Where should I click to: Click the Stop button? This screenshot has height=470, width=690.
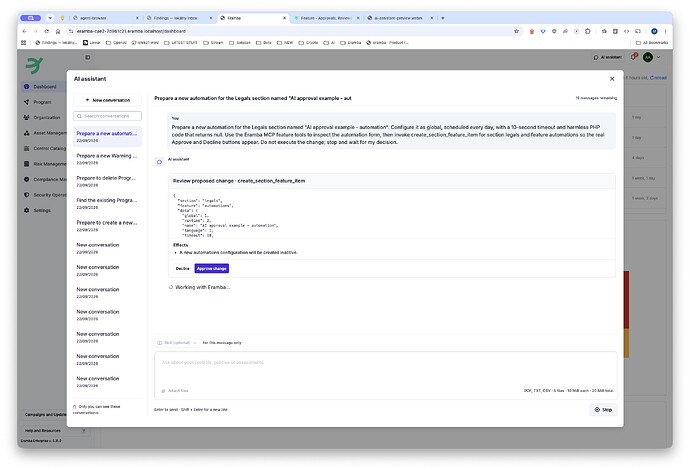pyautogui.click(x=603, y=410)
